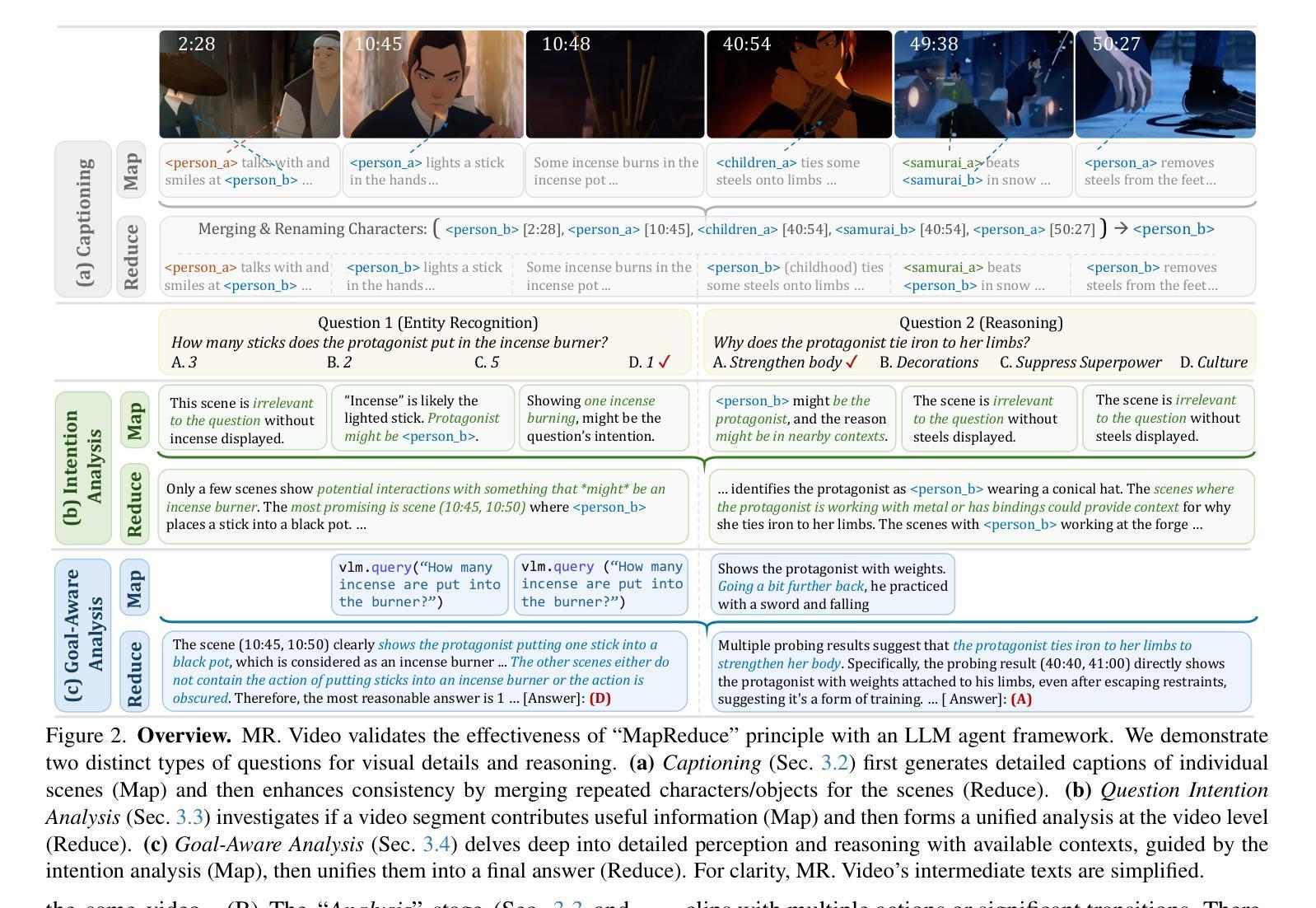The image size is (1316, 908).
Task: Select the 50:27 video frame thumbnail
Action: click(x=1165, y=84)
